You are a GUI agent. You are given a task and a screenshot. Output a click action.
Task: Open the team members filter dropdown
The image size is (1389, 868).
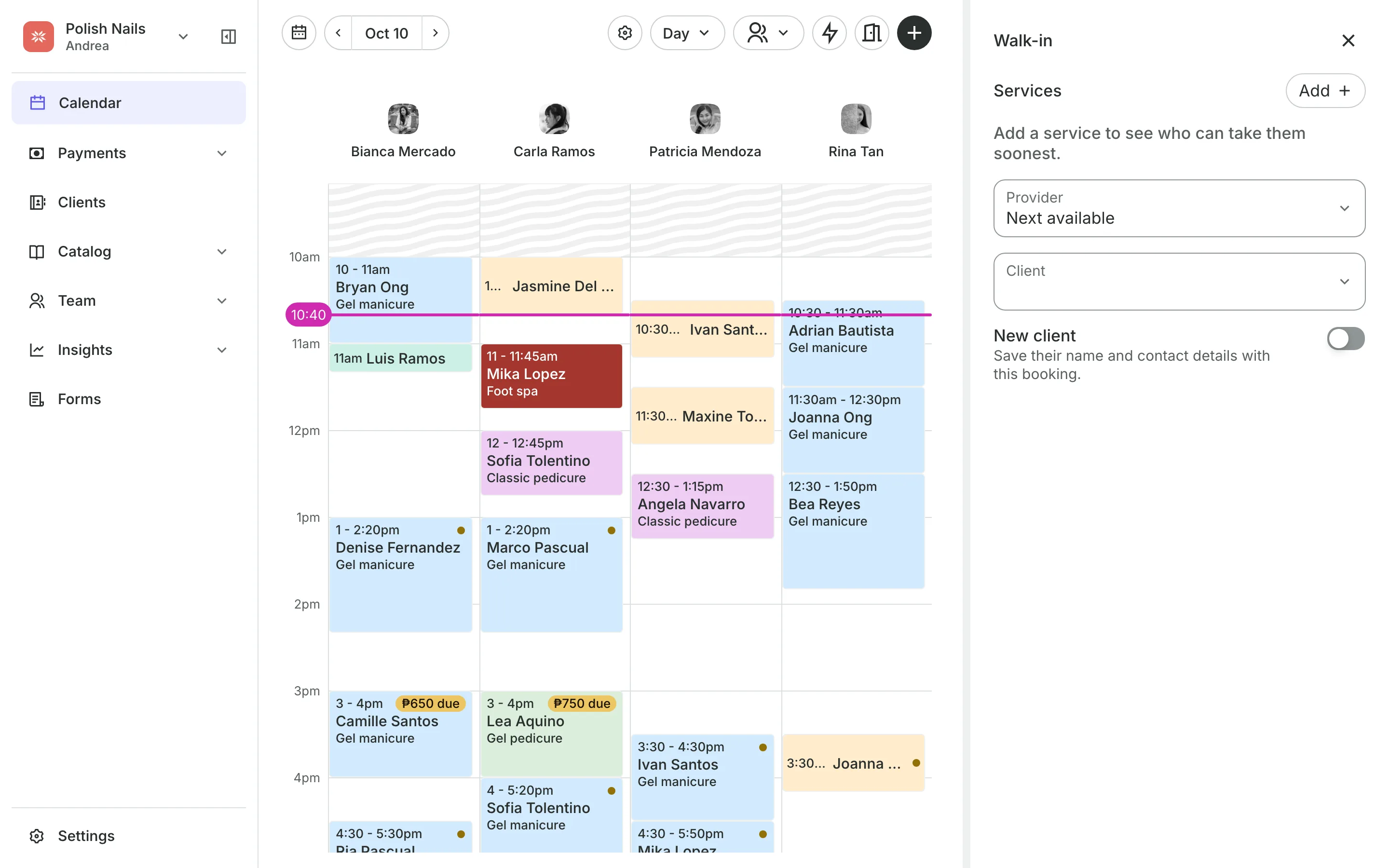pos(768,33)
